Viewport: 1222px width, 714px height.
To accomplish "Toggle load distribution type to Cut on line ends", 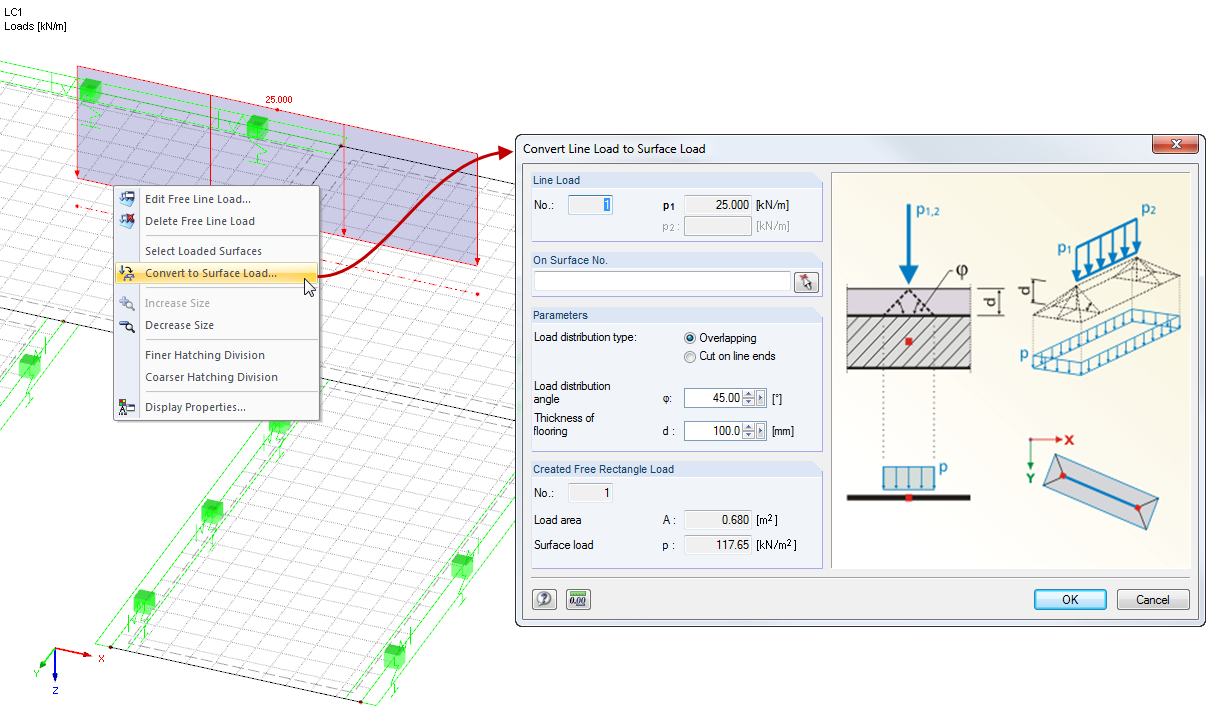I will 690,356.
